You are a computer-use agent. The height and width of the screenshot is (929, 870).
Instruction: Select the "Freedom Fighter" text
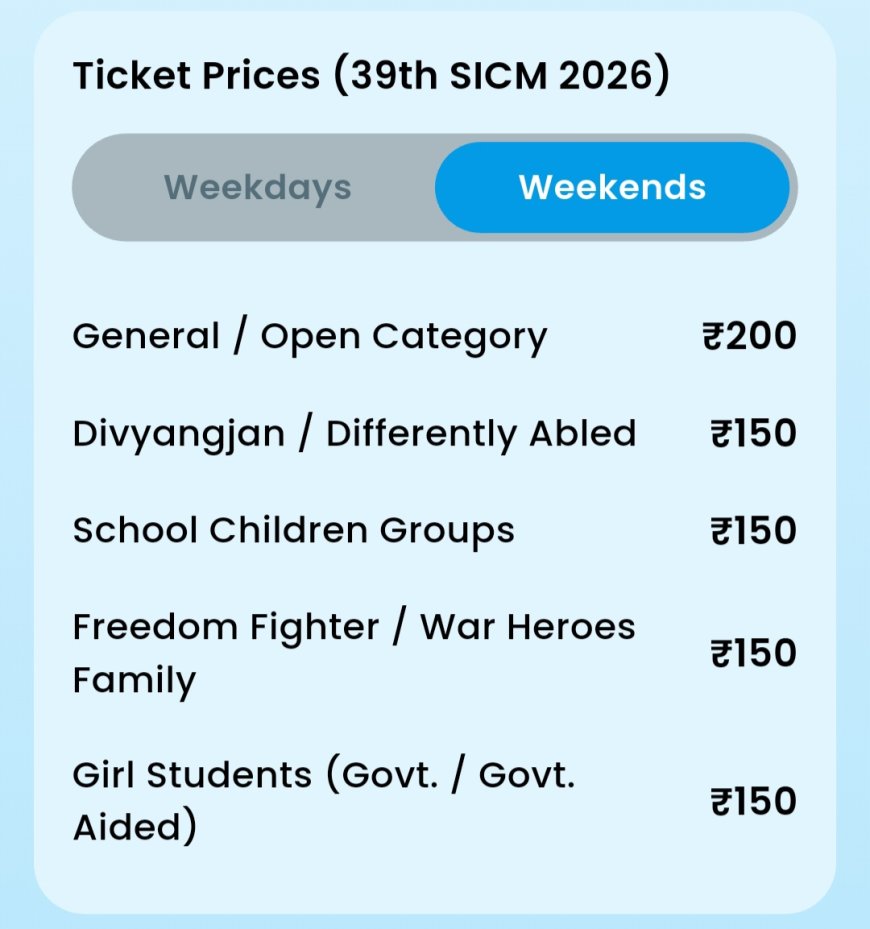click(226, 628)
